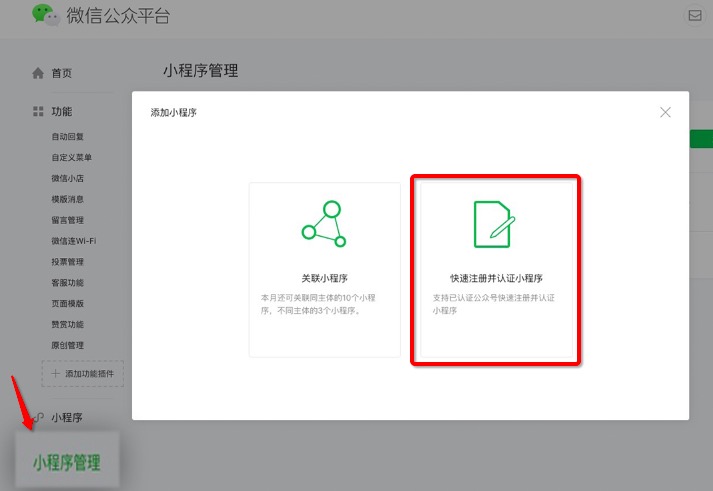Click the home icon beside 首页

pyautogui.click(x=38, y=73)
